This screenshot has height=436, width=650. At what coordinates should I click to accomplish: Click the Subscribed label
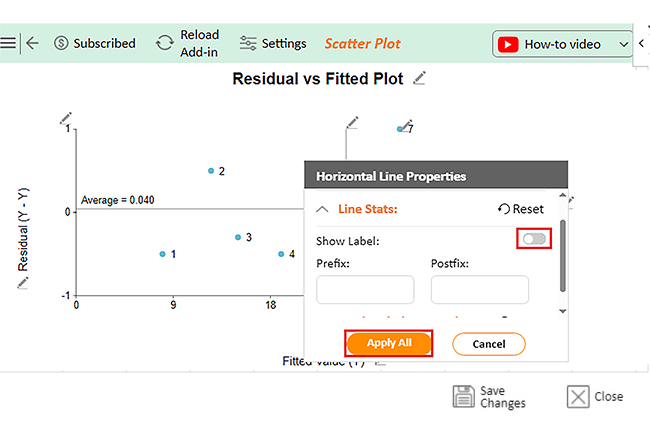tap(104, 43)
